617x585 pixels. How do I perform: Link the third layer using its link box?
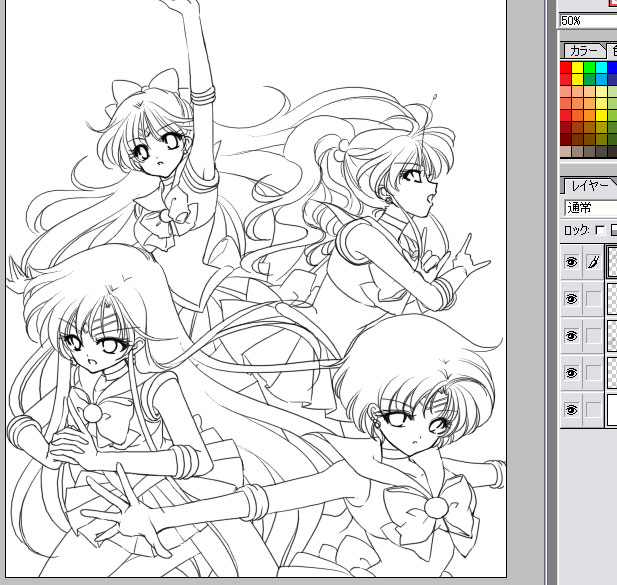(x=593, y=336)
